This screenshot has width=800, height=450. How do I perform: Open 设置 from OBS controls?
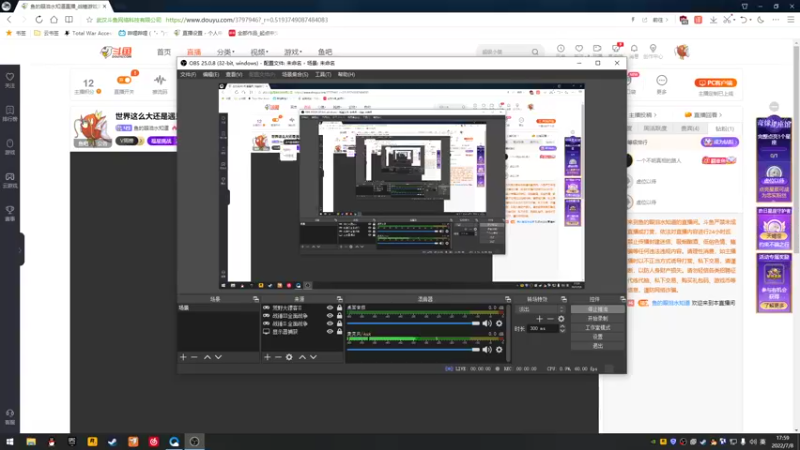pos(597,337)
